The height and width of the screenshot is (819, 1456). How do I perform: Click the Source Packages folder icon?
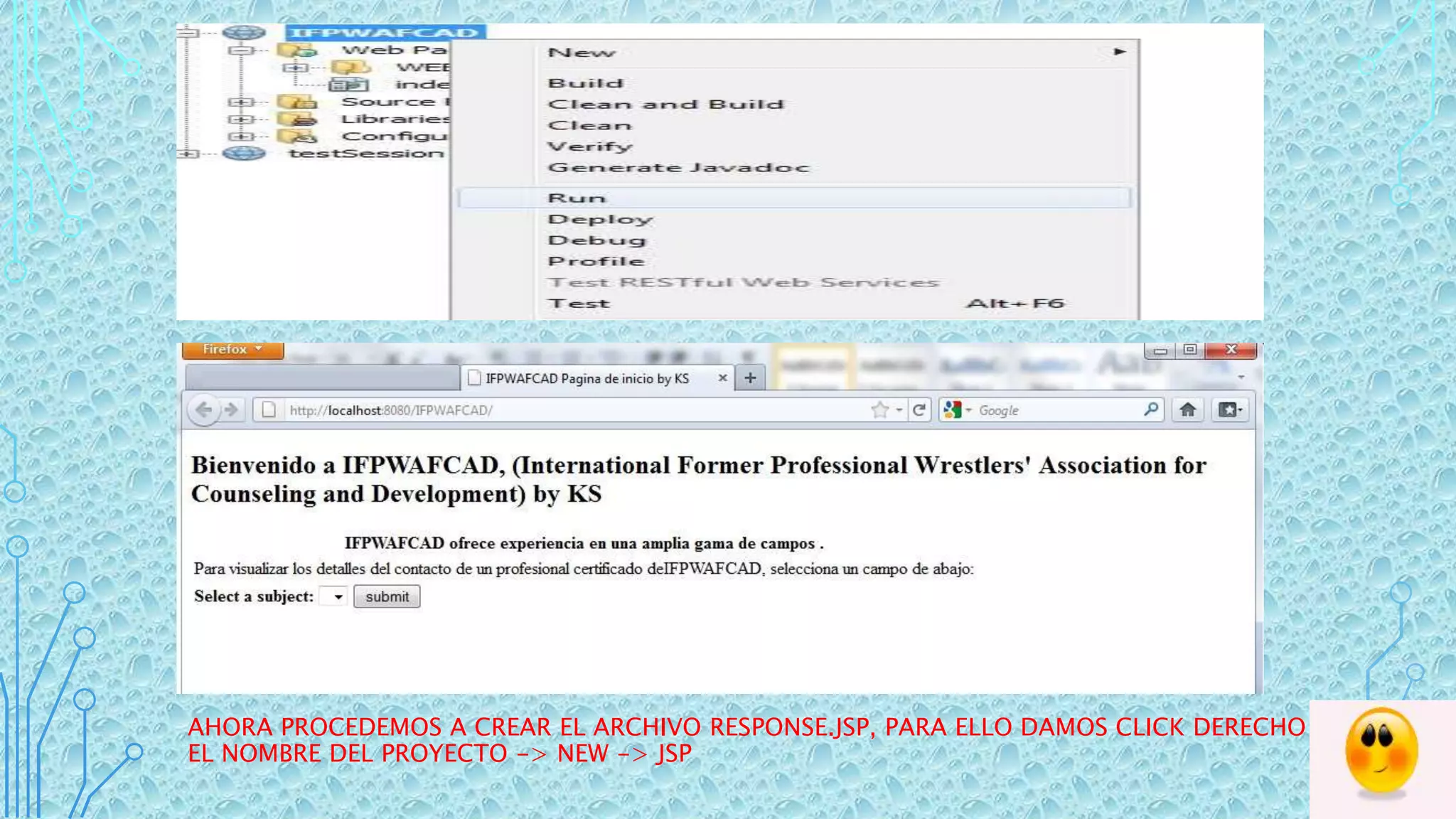pos(297,102)
